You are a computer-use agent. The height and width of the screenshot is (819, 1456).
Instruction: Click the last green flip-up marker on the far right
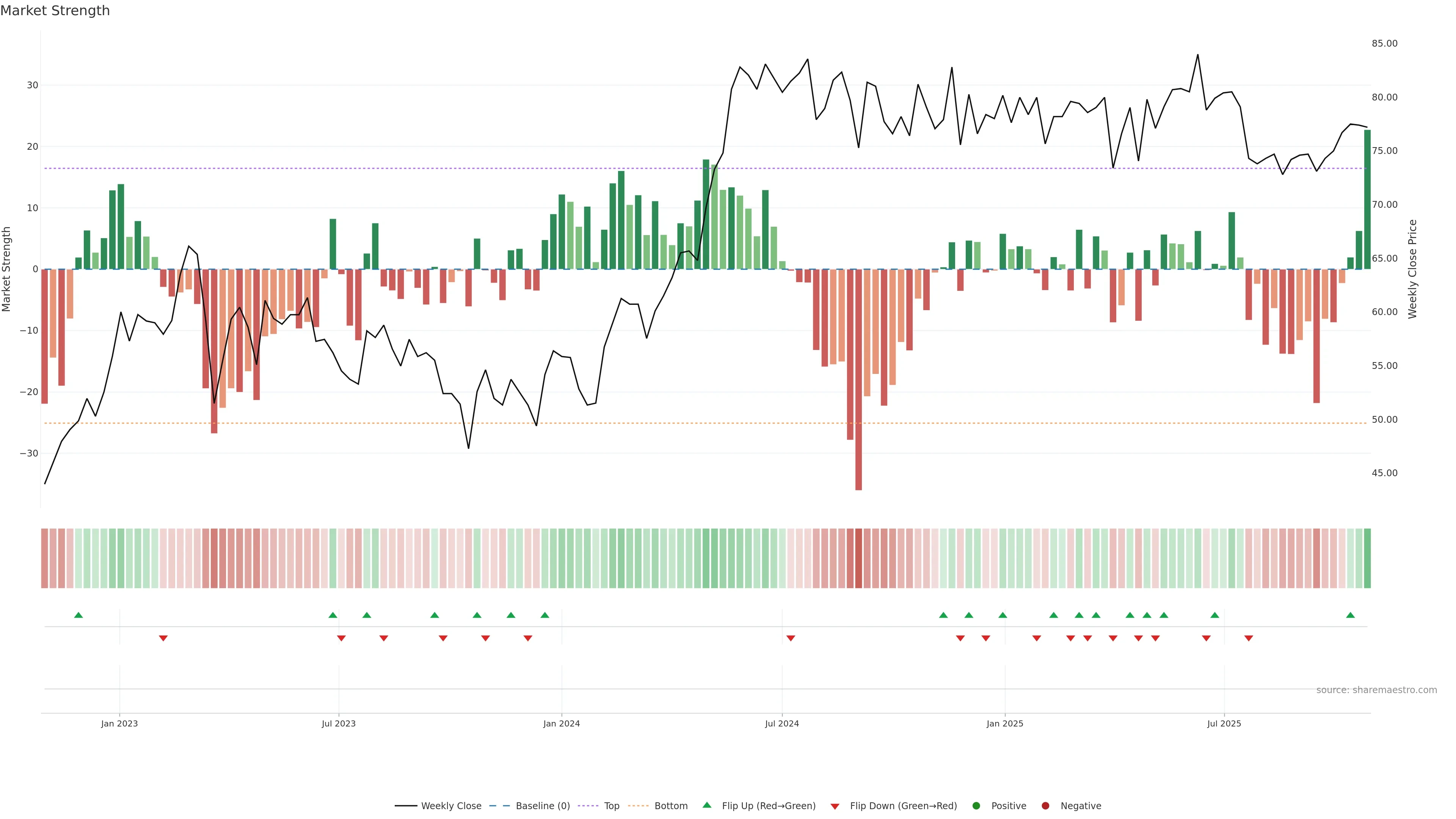1350,615
